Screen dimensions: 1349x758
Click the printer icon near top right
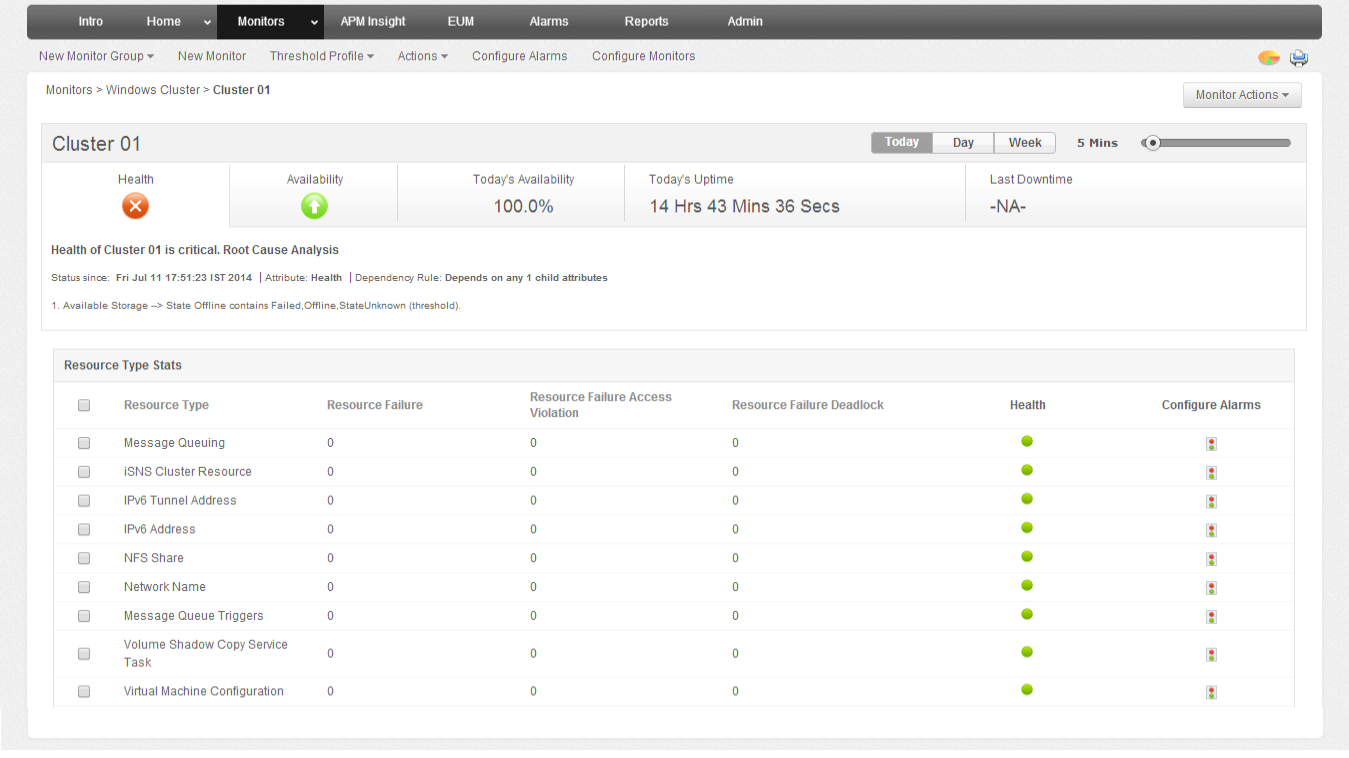pos(1299,57)
